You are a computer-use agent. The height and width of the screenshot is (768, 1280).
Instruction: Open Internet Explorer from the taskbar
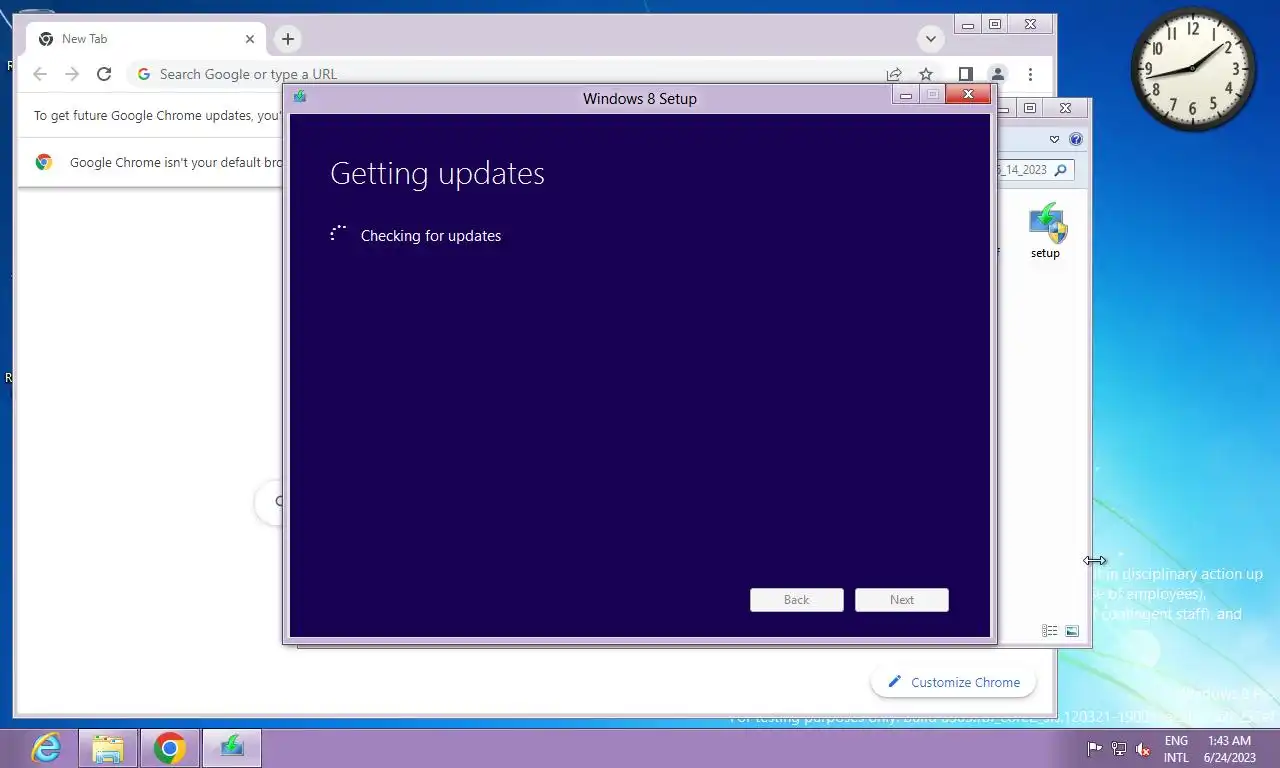click(x=45, y=748)
